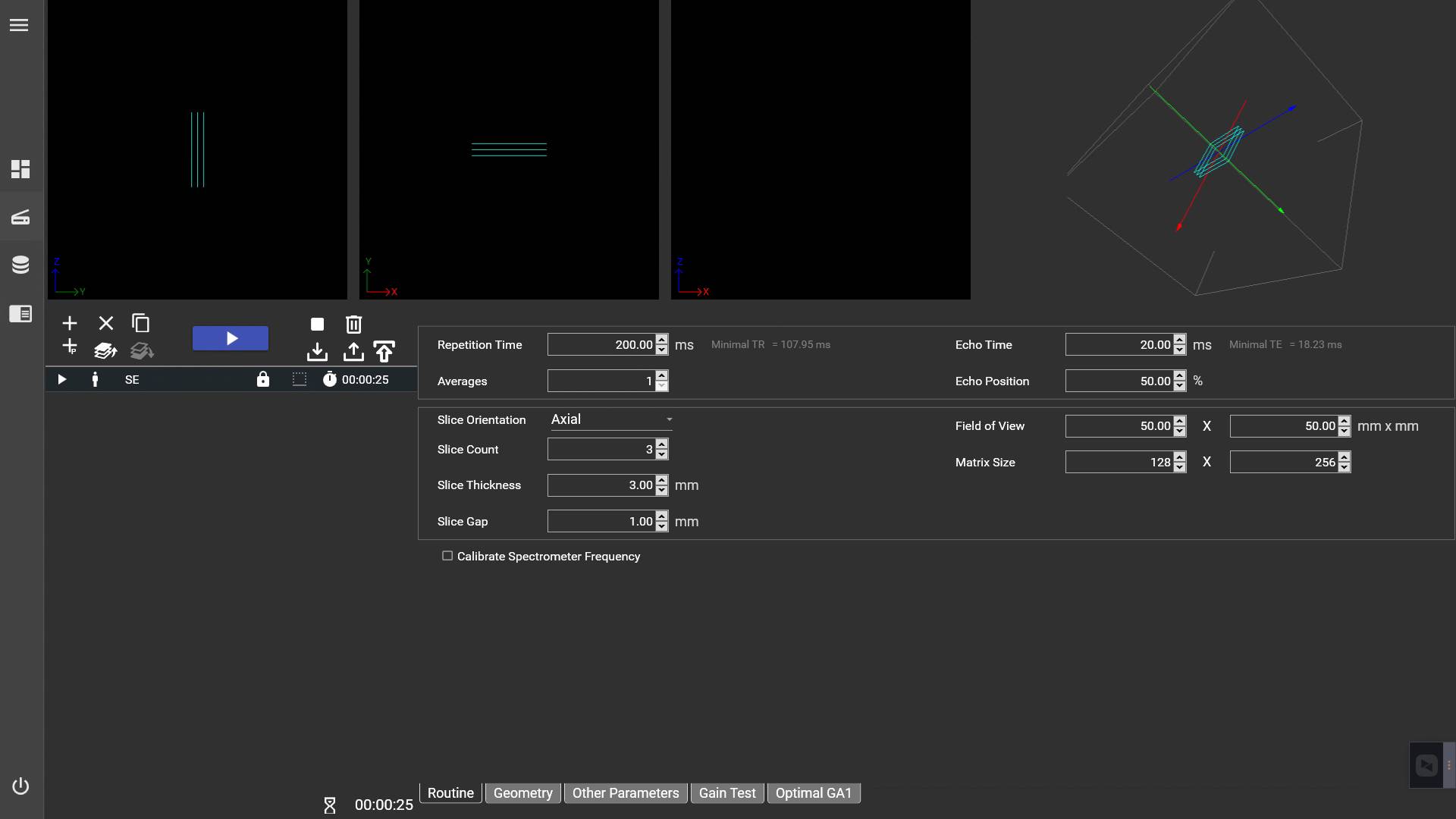The image size is (1456, 819).
Task: Open the database icon in left sidebar
Action: [x=20, y=265]
